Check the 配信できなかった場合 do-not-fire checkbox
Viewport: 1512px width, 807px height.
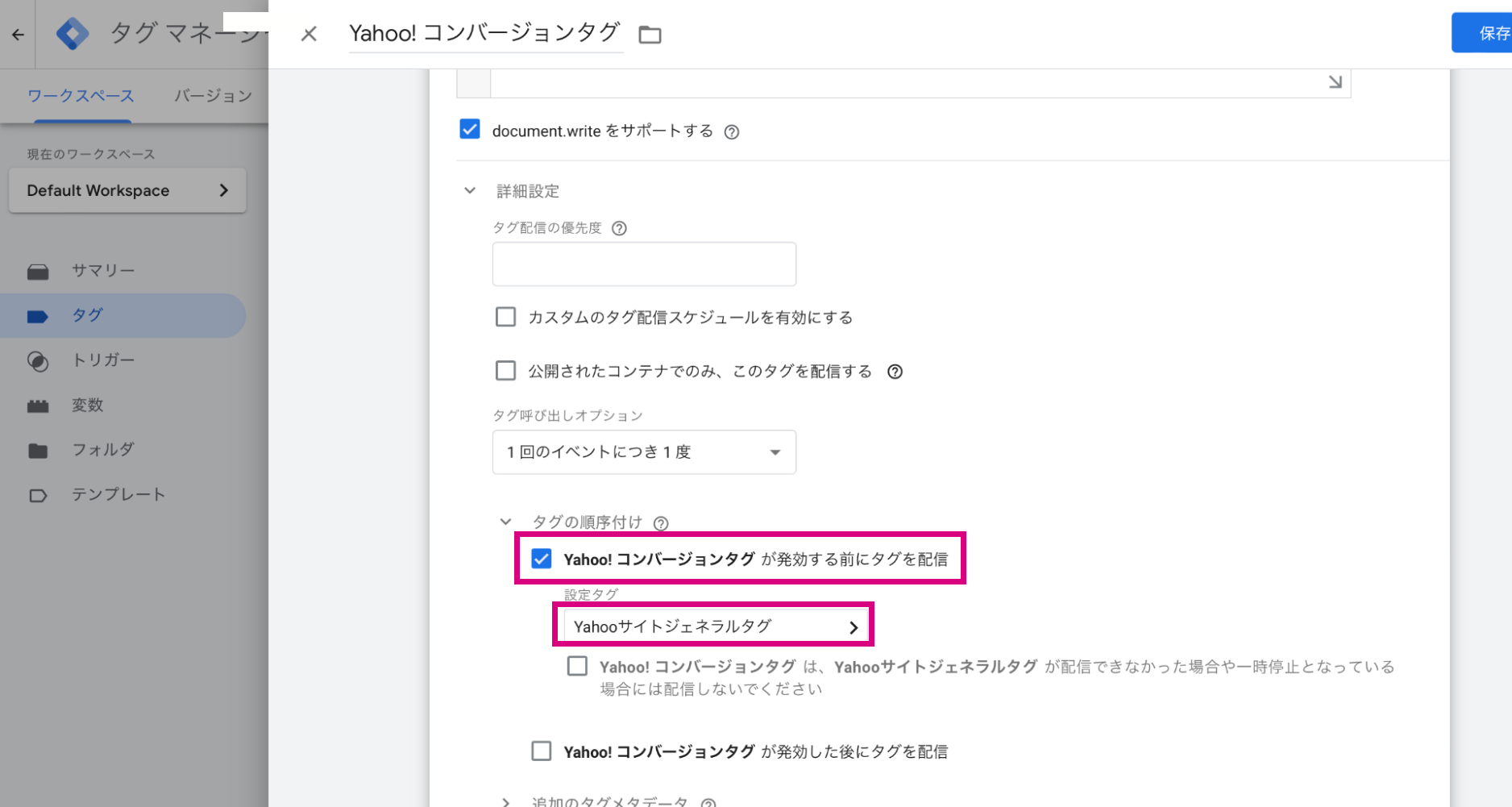[x=577, y=666]
